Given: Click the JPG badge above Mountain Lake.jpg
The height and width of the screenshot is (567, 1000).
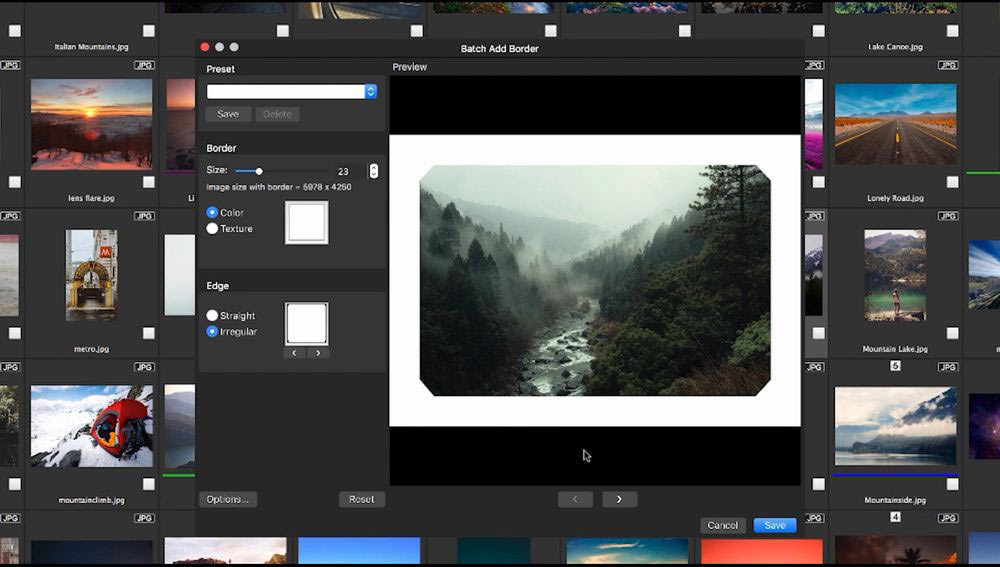Looking at the screenshot, I should point(948,216).
